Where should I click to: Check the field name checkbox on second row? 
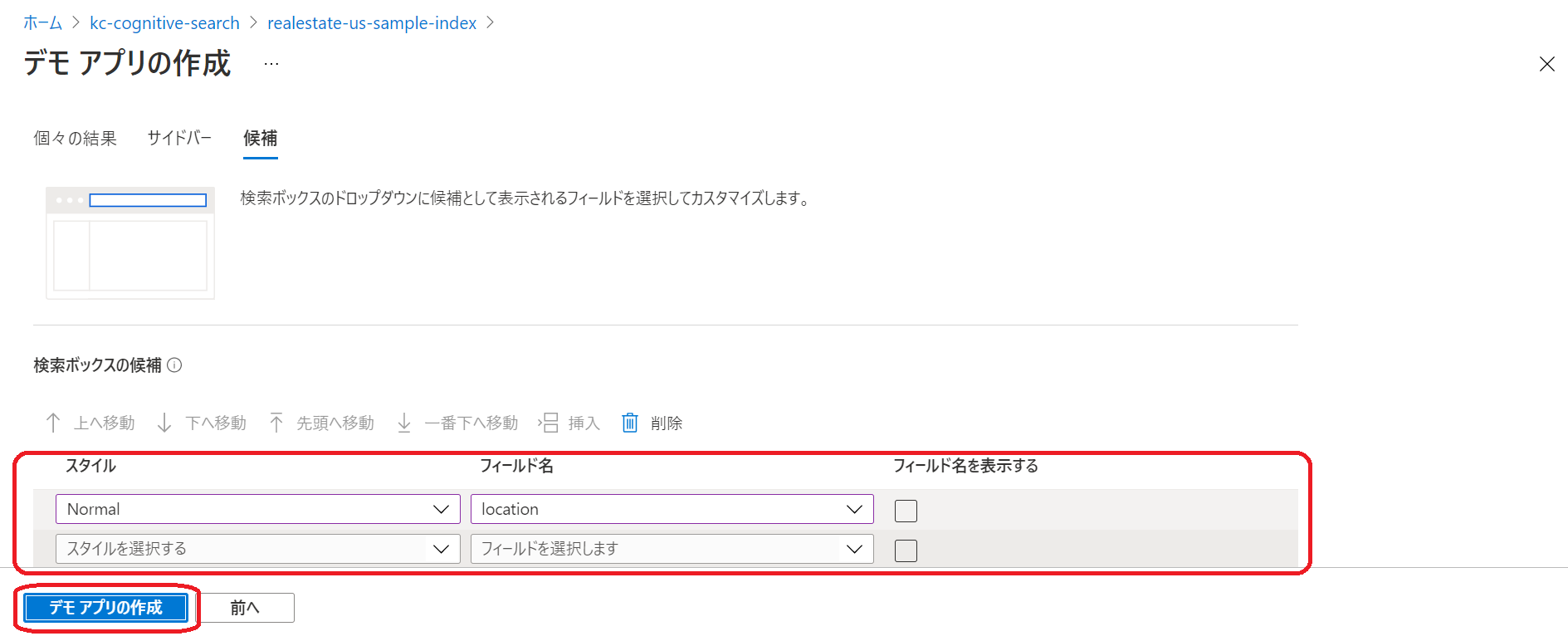point(906,550)
